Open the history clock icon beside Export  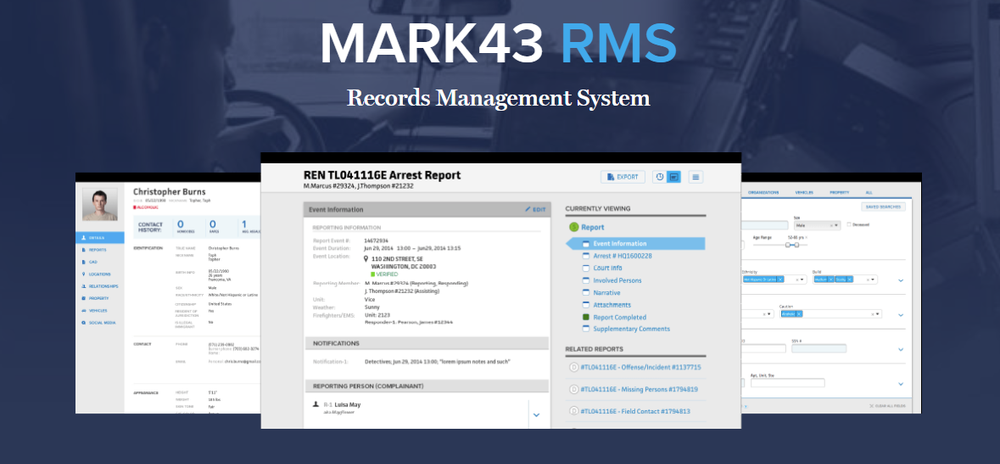pyautogui.click(x=660, y=177)
